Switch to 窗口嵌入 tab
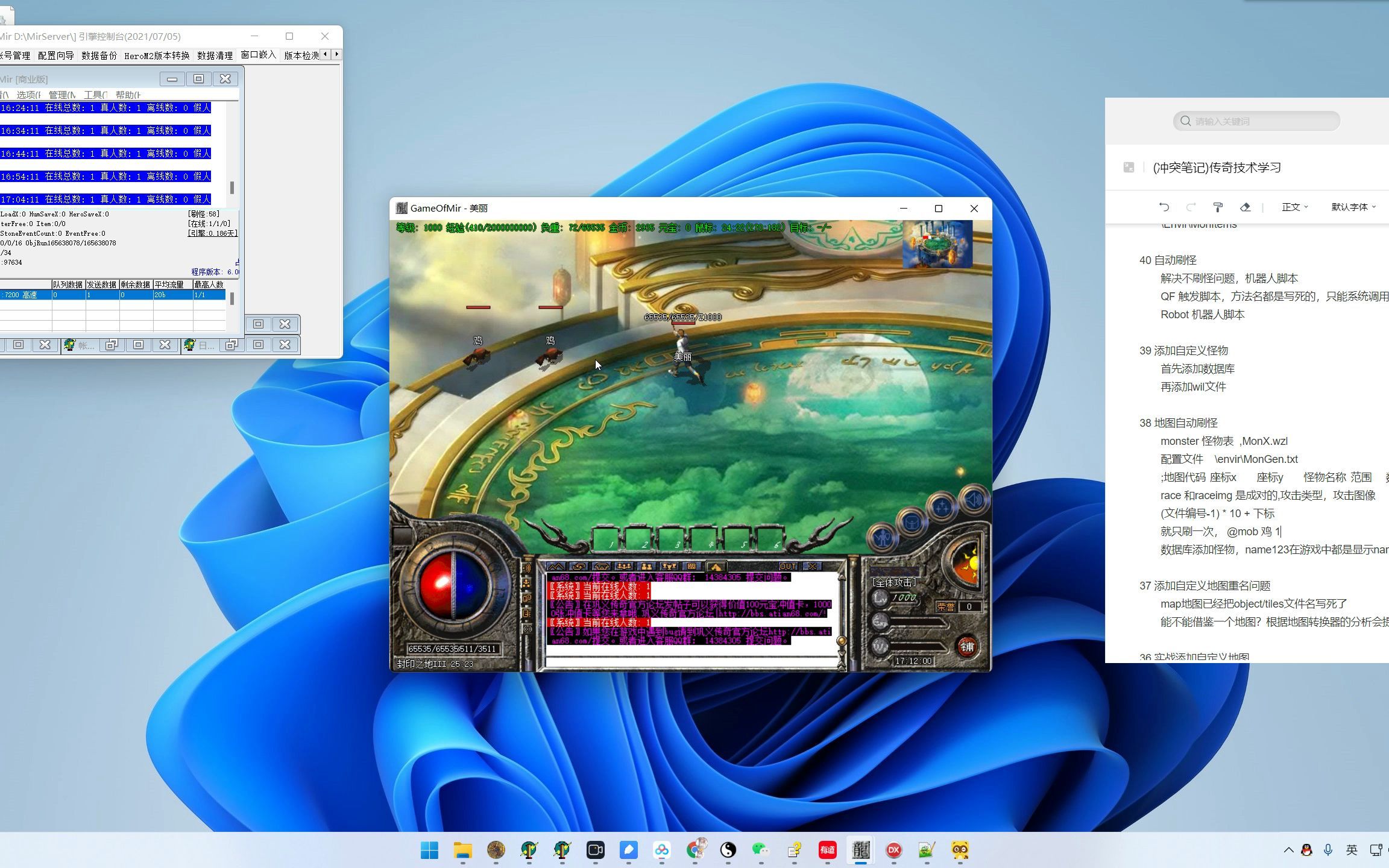The height and width of the screenshot is (868, 1389). click(258, 55)
